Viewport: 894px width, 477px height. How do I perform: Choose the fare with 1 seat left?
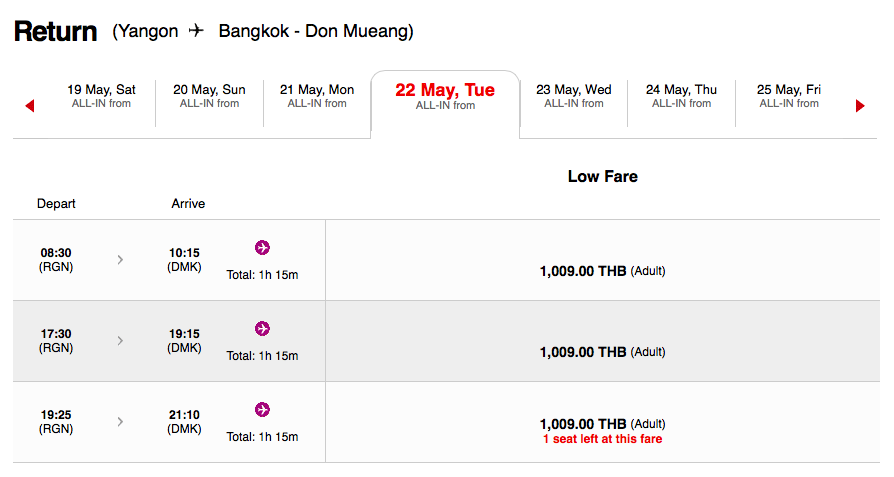(x=603, y=431)
